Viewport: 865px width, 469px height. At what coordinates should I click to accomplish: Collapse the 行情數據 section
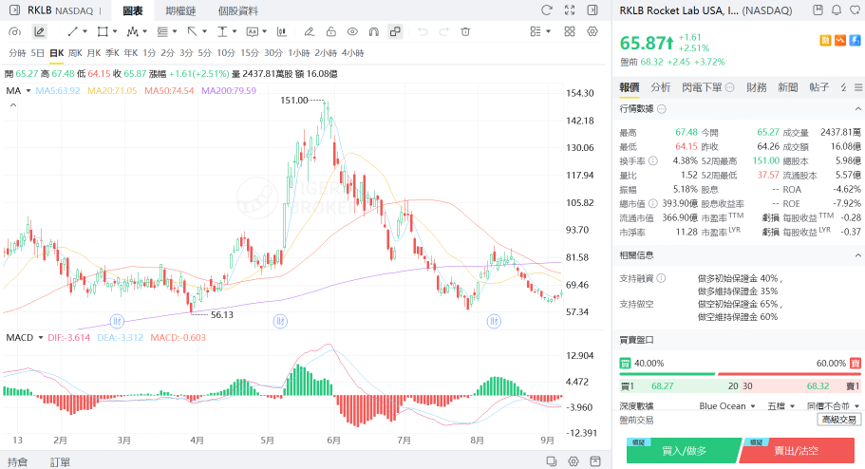click(858, 109)
